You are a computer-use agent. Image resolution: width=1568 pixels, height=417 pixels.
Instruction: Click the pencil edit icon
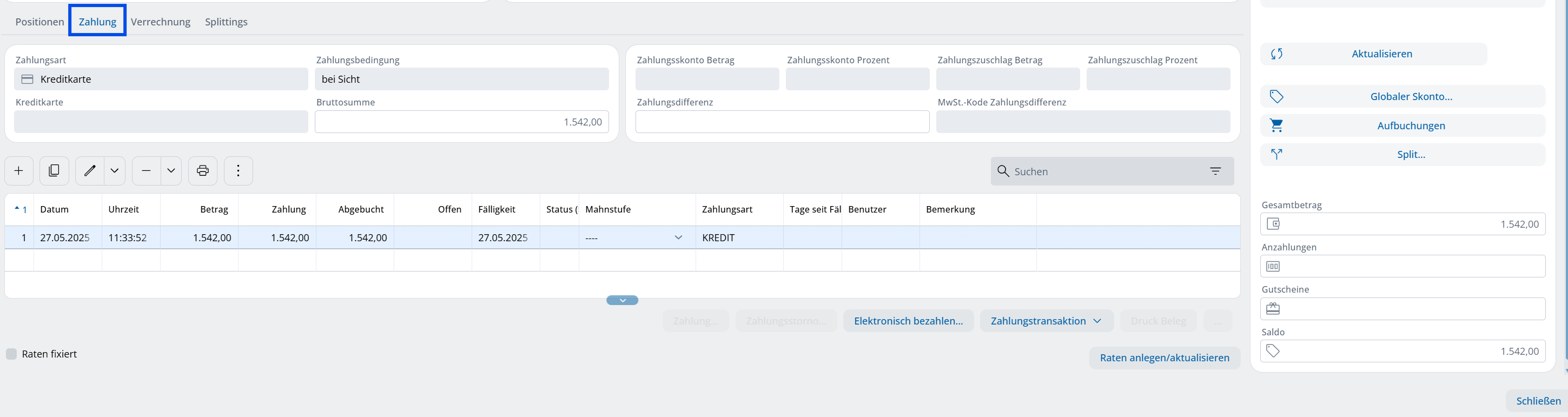pyautogui.click(x=89, y=171)
